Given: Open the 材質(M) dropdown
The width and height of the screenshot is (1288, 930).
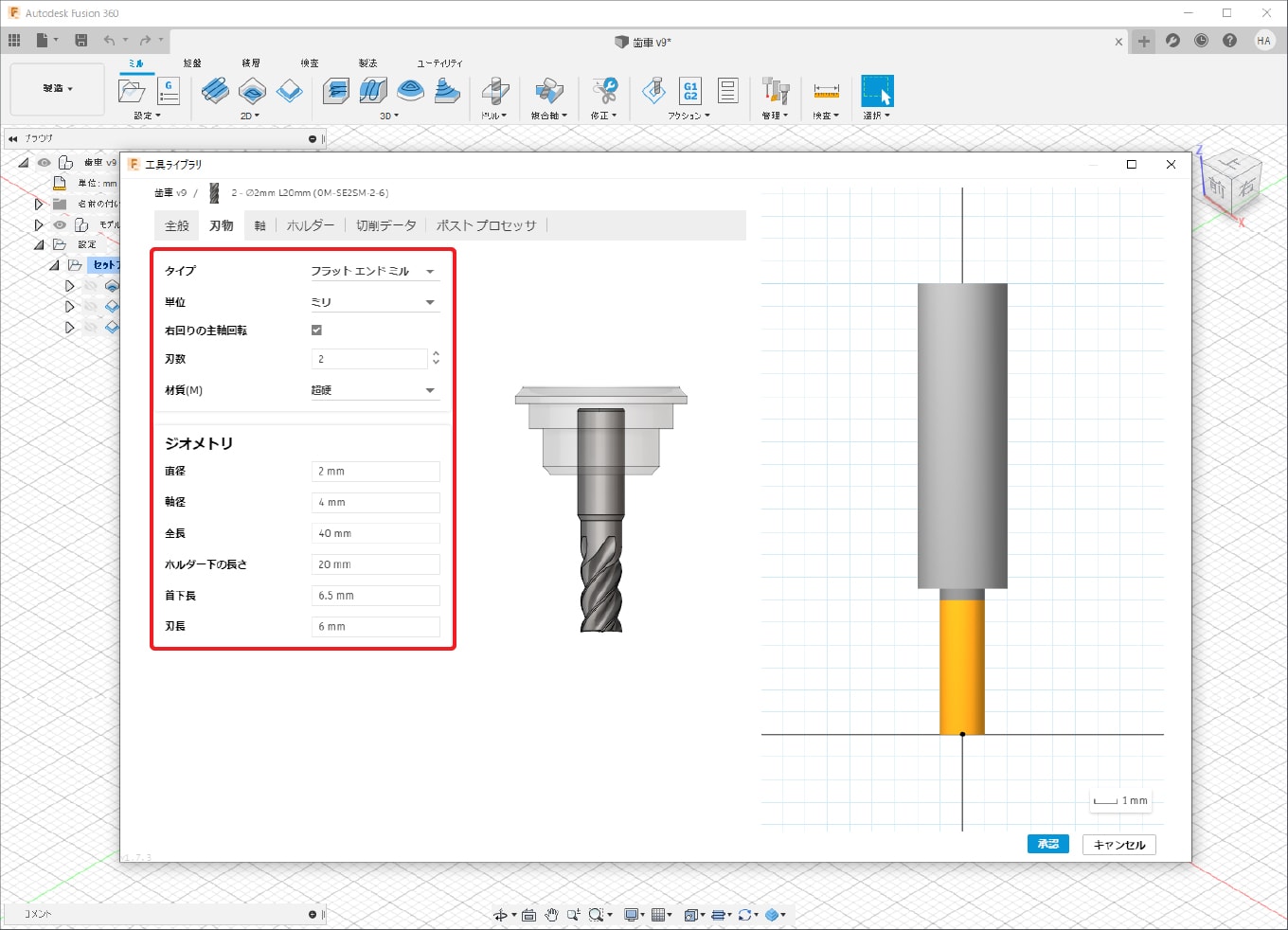Looking at the screenshot, I should pyautogui.click(x=374, y=390).
